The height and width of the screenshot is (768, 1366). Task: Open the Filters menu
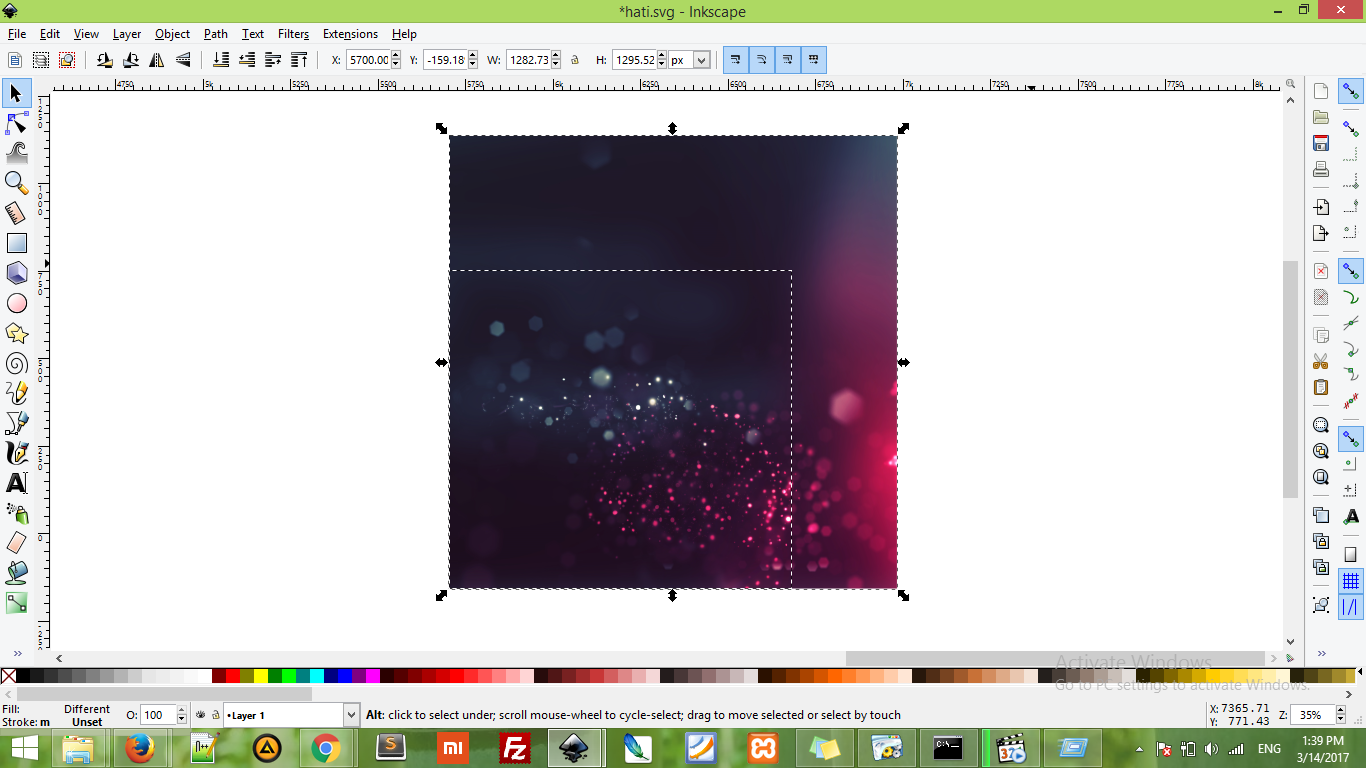tap(293, 34)
